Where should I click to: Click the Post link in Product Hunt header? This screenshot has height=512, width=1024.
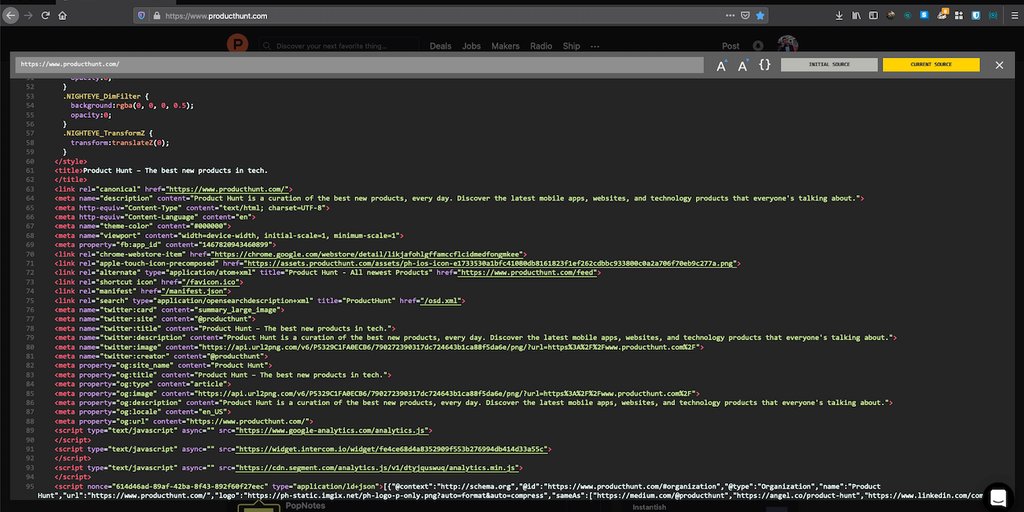coord(731,46)
